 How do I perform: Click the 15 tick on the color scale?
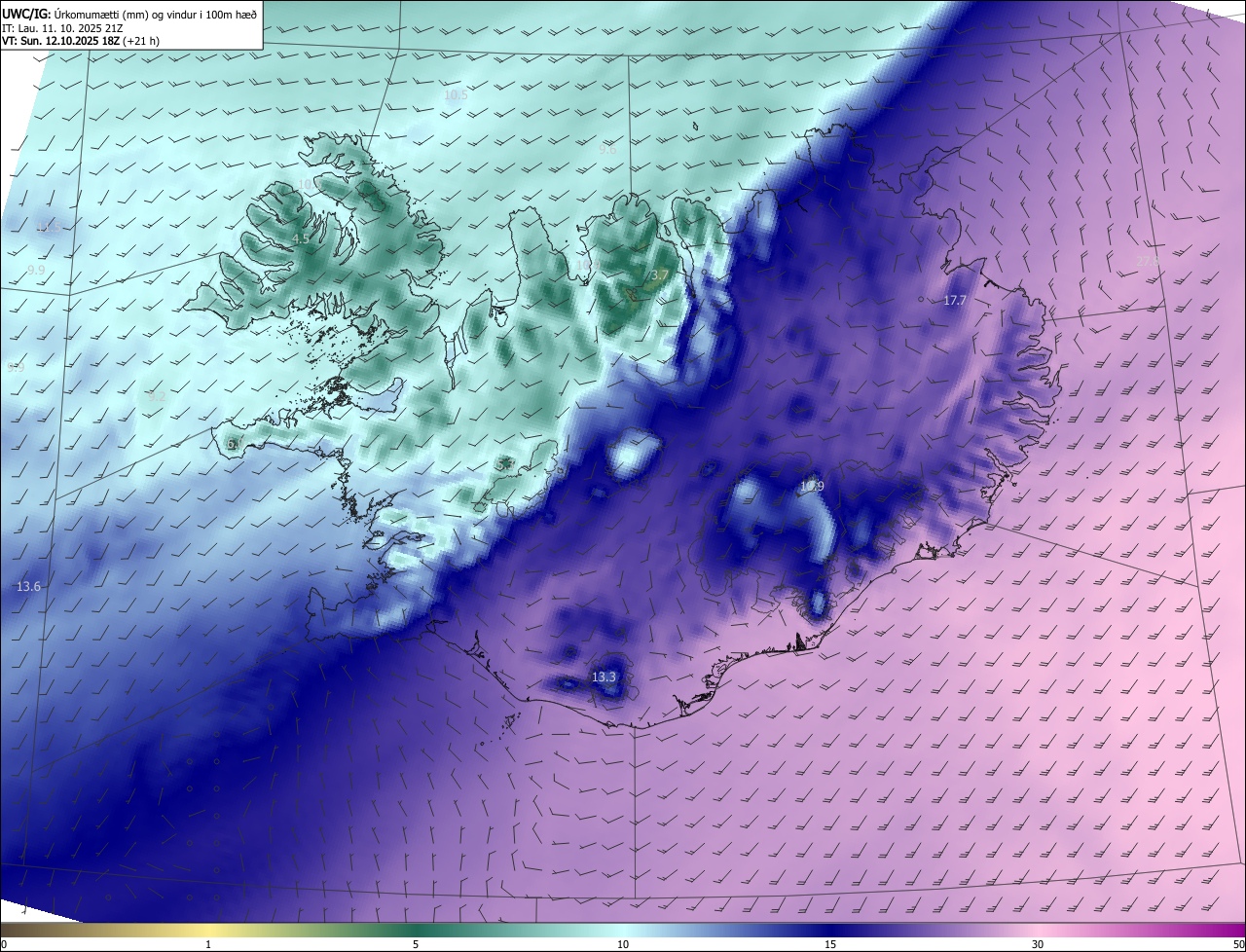830,944
